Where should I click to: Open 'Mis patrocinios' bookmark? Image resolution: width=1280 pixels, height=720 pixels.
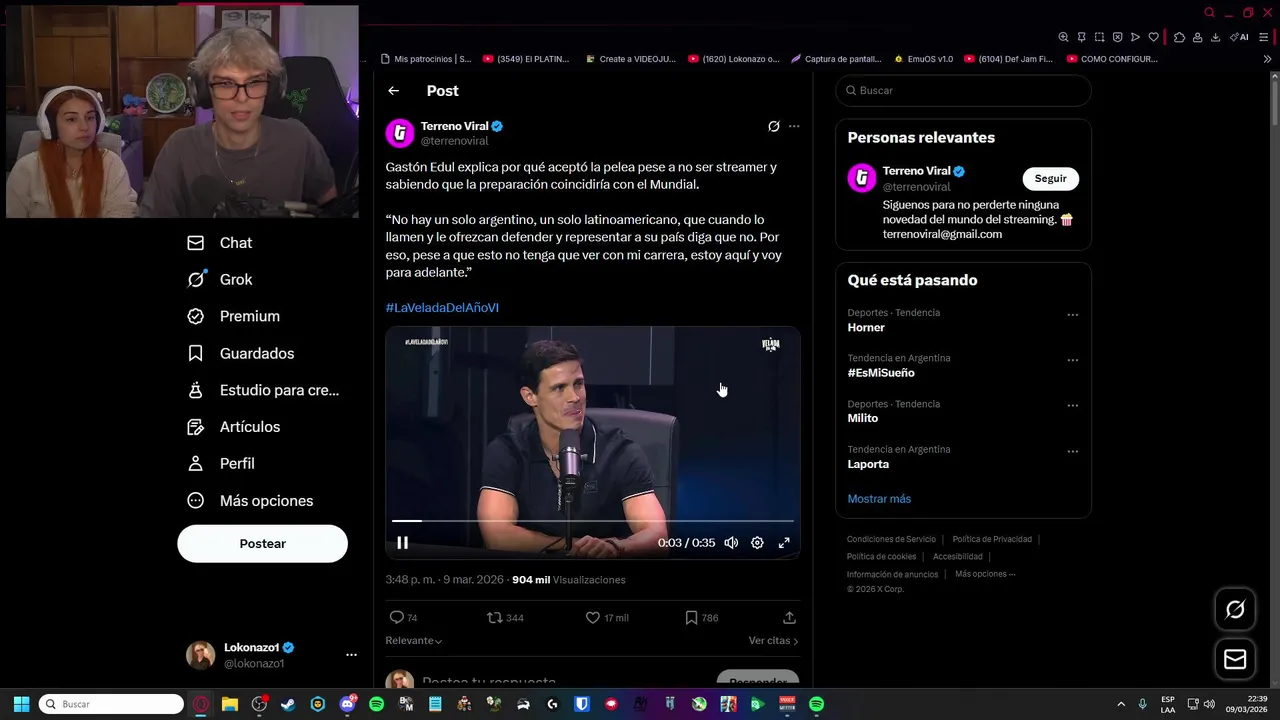[425, 59]
